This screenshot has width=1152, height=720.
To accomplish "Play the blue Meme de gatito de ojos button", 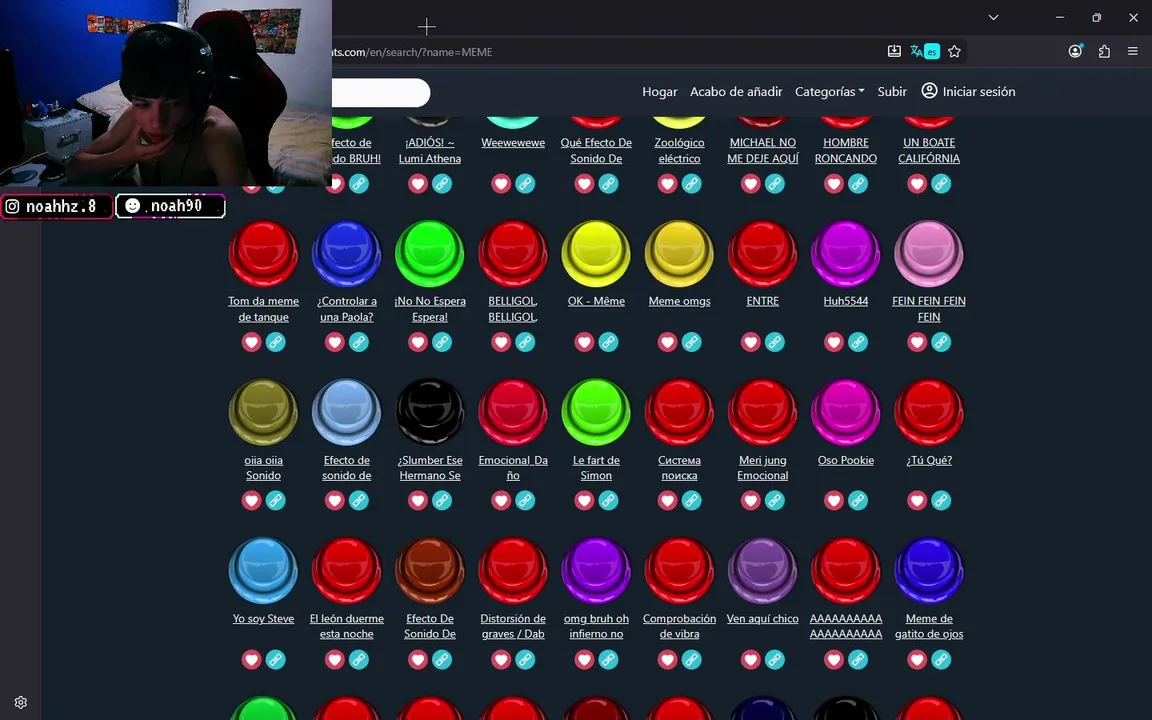I will point(929,571).
